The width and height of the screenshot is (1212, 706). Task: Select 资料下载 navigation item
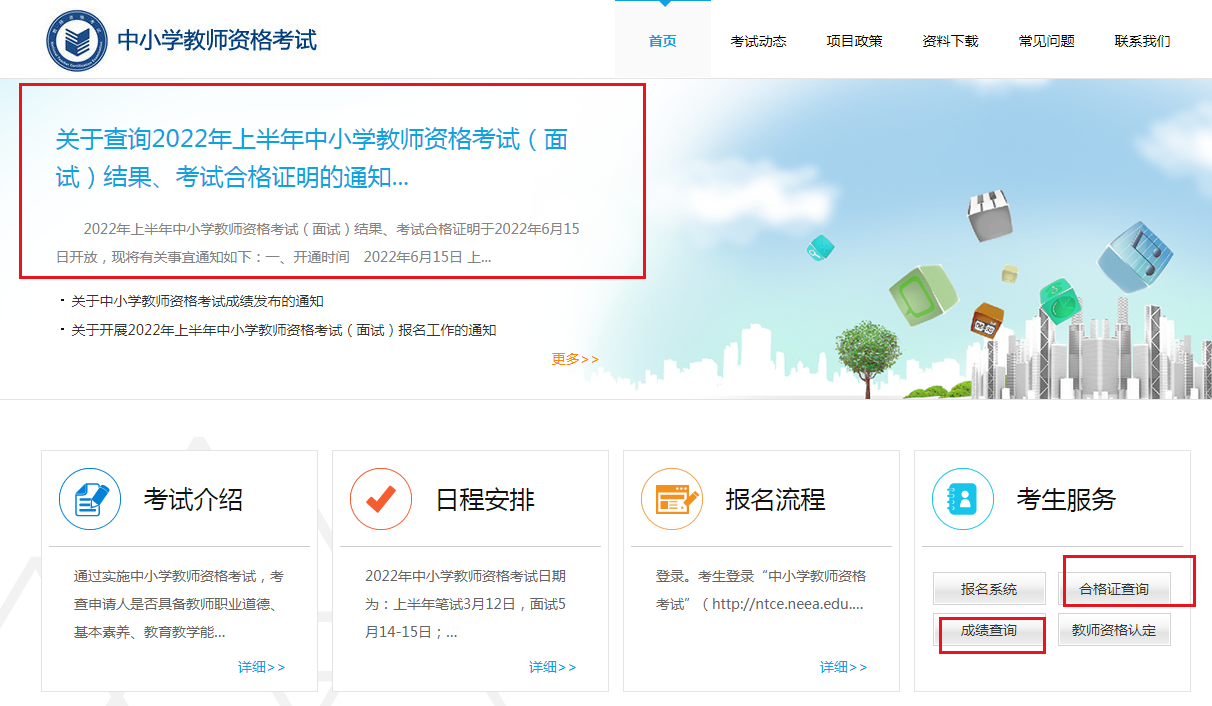[950, 41]
